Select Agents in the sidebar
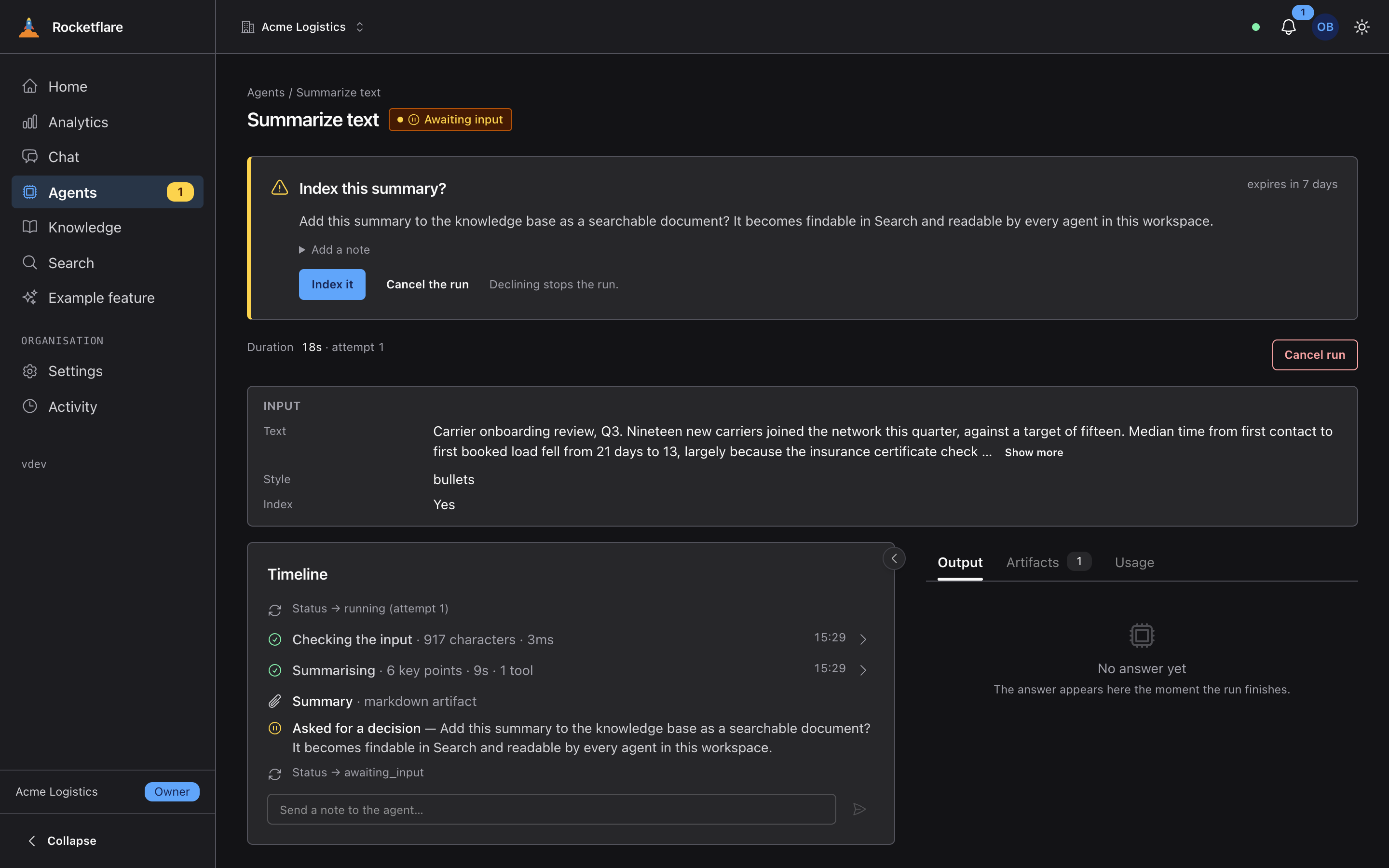The image size is (1389, 868). pyautogui.click(x=108, y=192)
